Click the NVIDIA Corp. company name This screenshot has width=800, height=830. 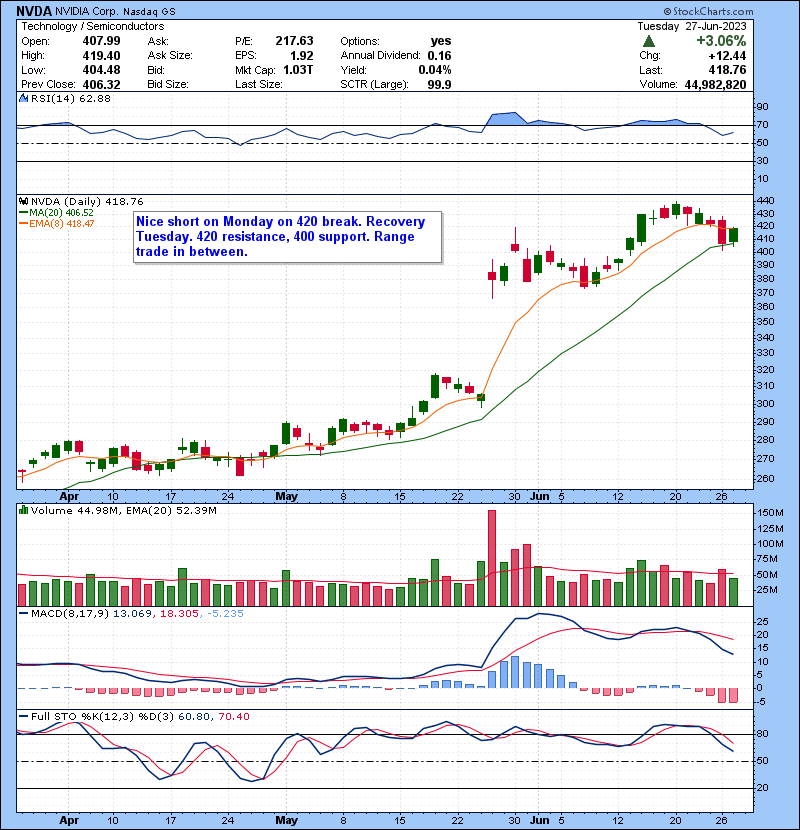tap(87, 11)
